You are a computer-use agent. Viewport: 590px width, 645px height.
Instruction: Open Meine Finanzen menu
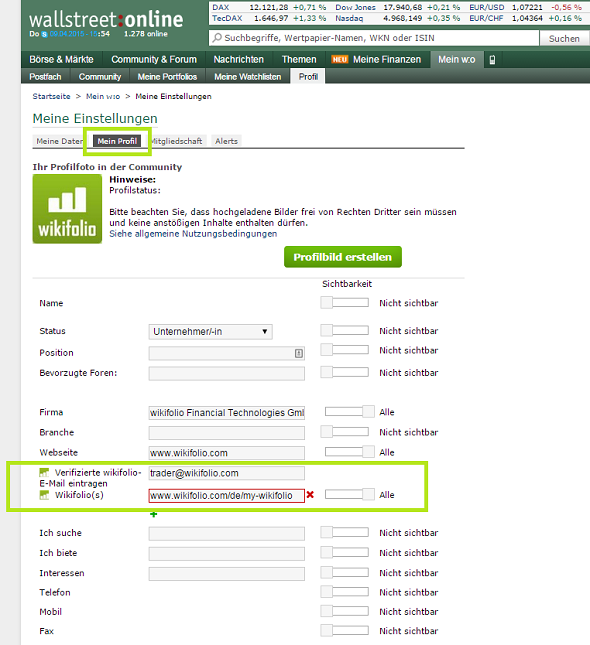tap(377, 60)
